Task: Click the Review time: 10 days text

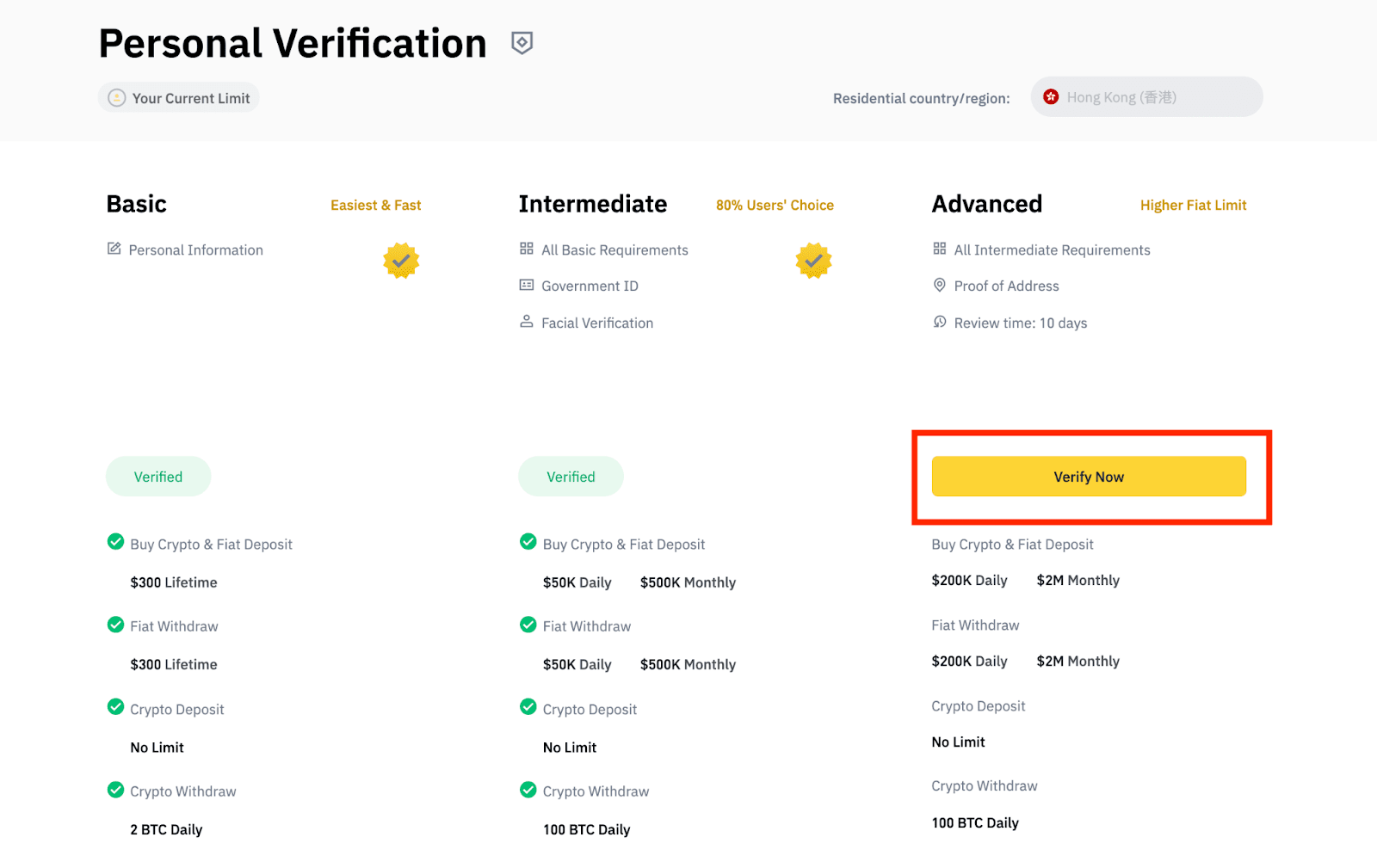Action: (x=1021, y=323)
